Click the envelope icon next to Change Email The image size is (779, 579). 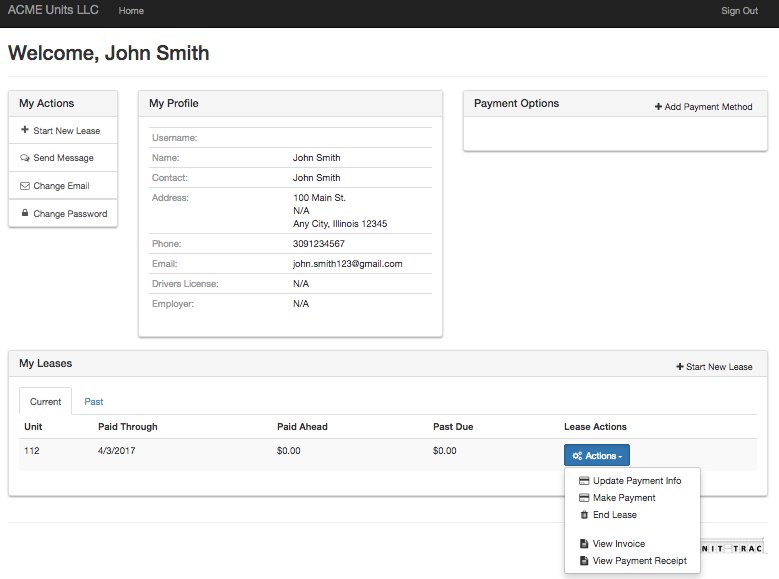pyautogui.click(x=24, y=186)
